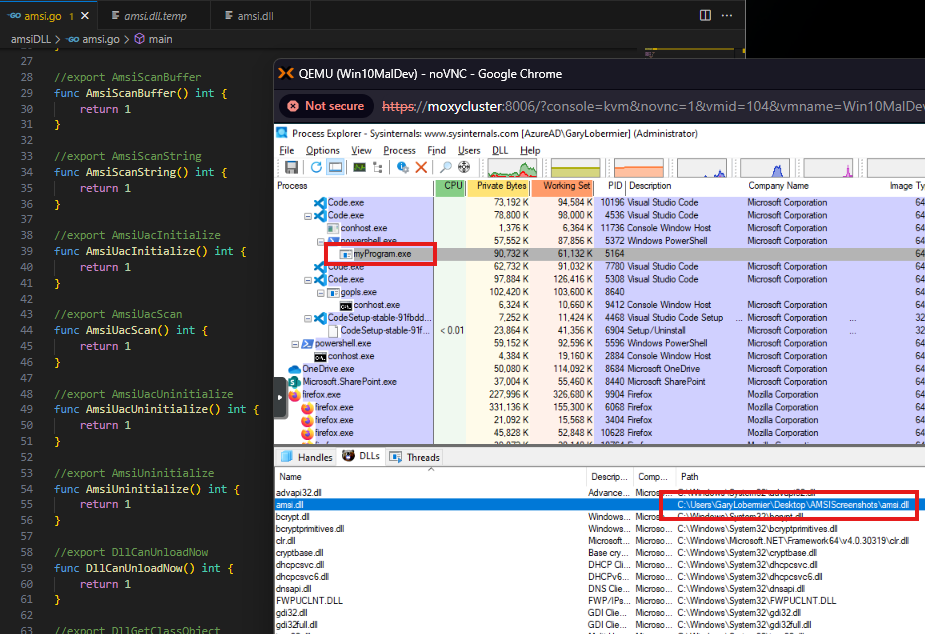Viewport: 925px width, 634px height.
Task: Click the crosshair Find Window's Process icon
Action: [464, 167]
